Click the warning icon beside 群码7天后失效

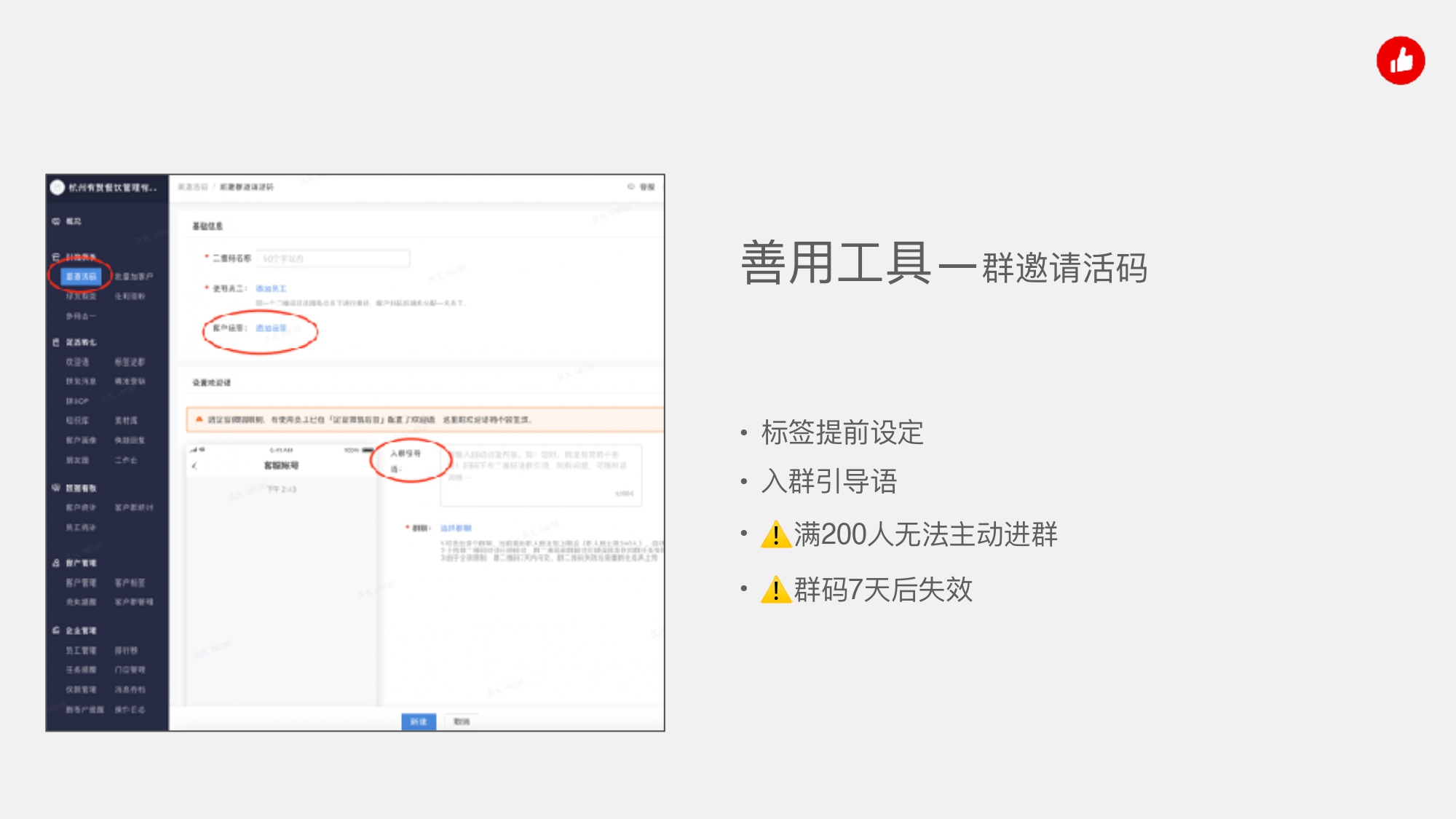[776, 590]
